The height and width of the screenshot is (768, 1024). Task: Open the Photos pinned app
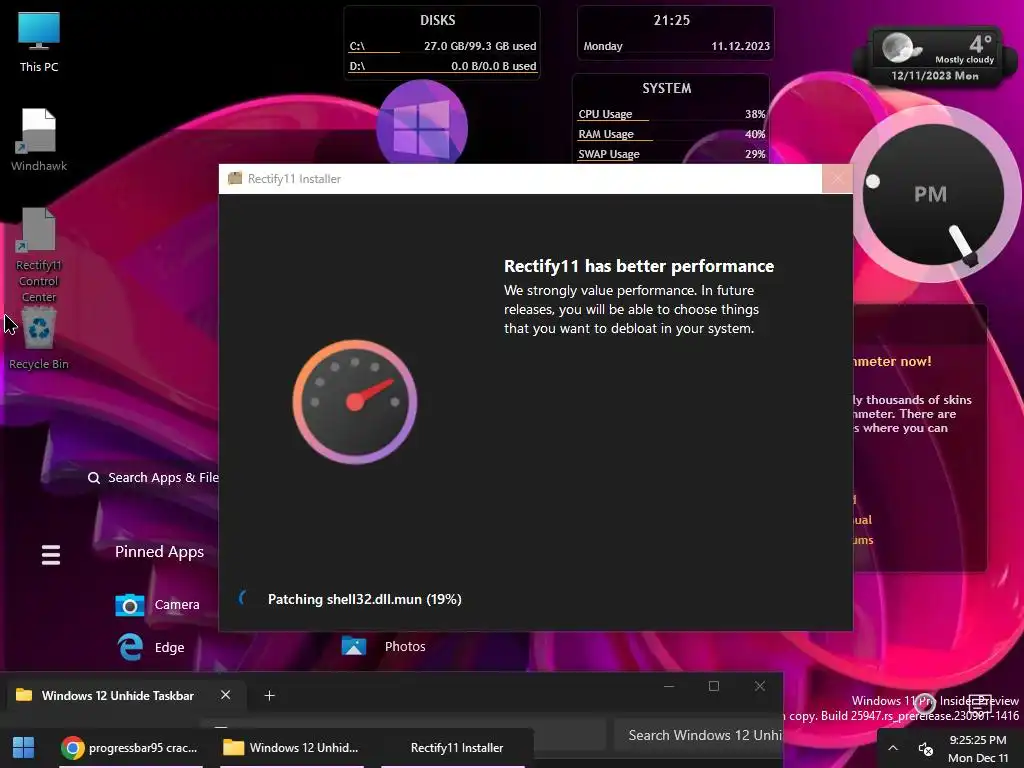383,646
